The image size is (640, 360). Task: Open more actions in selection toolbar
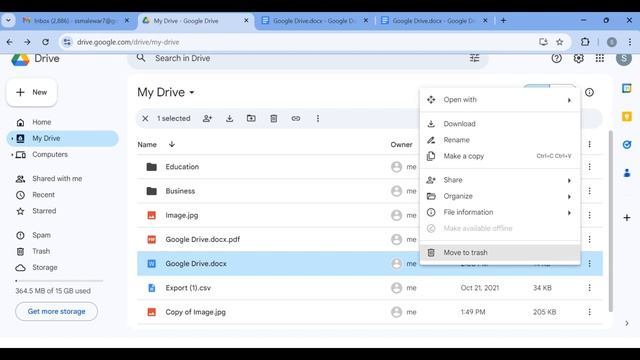[x=318, y=118]
